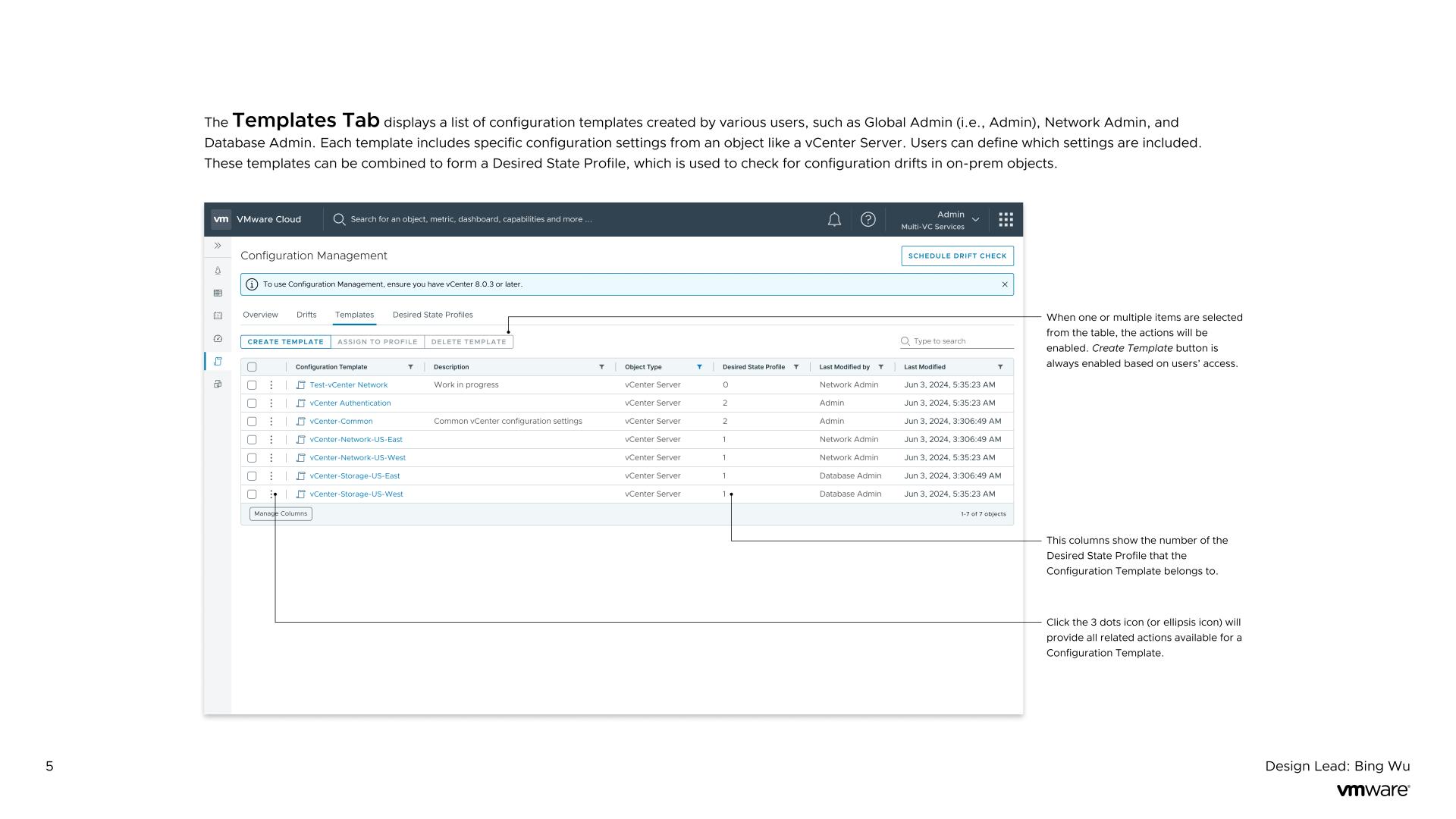This screenshot has height=819, width=1456.
Task: Open actions menu for vCenter-Common
Action: (271, 421)
